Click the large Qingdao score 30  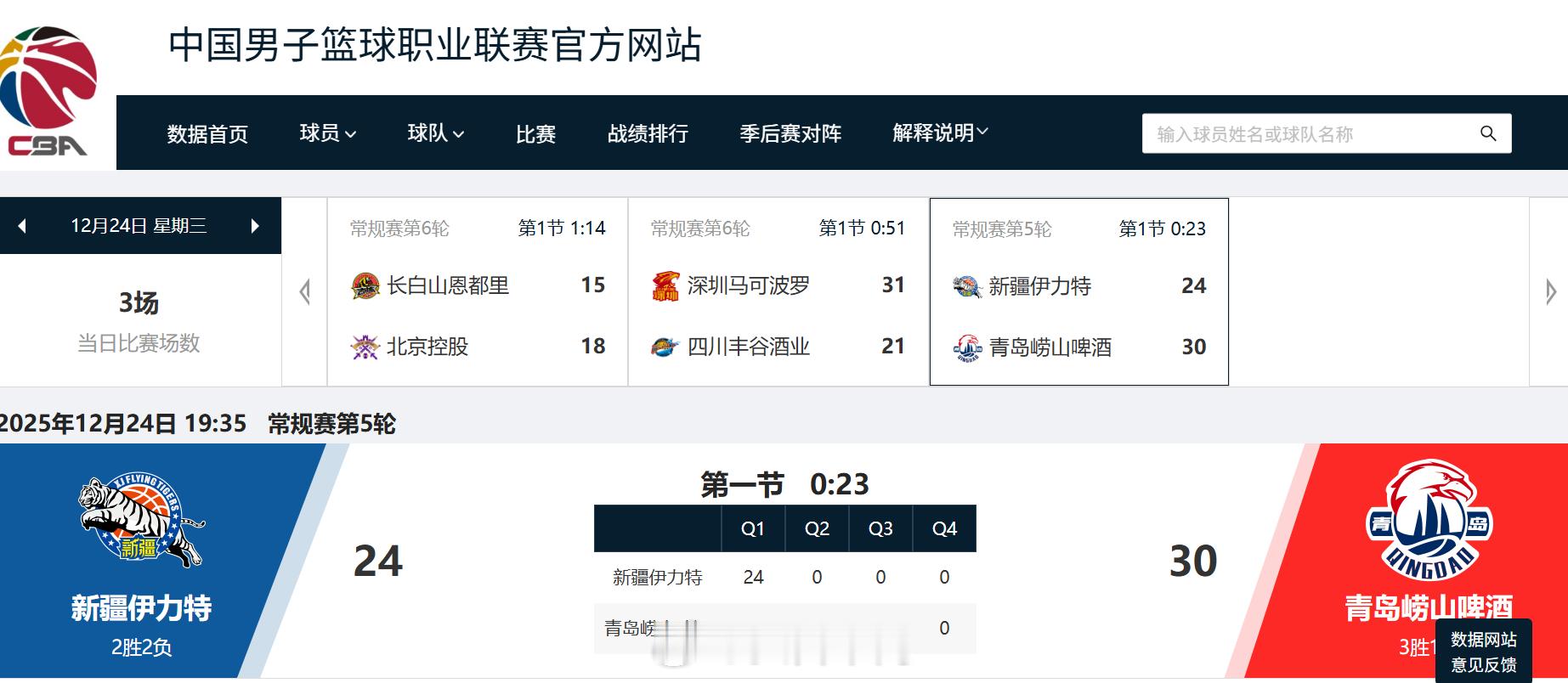(x=1193, y=562)
